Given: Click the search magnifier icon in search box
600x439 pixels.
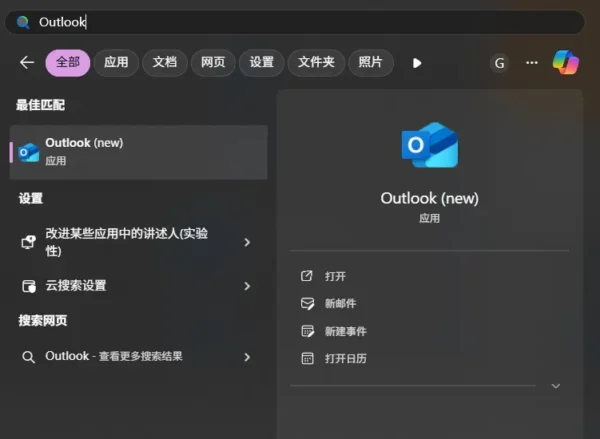Looking at the screenshot, I should (23, 22).
